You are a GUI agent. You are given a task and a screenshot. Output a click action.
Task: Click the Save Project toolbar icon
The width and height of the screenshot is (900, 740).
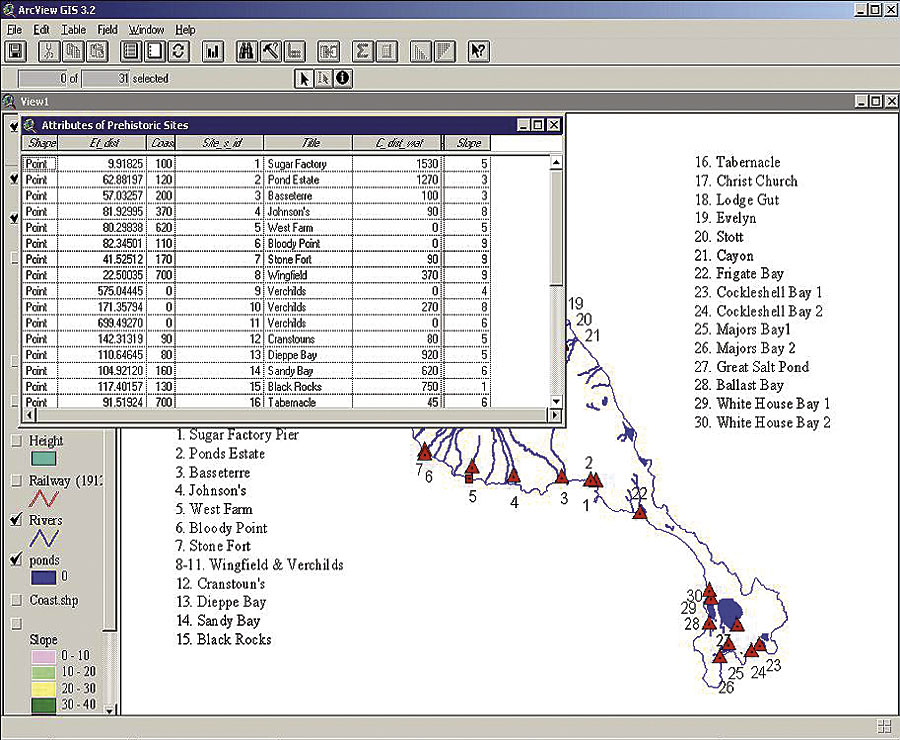pos(15,52)
